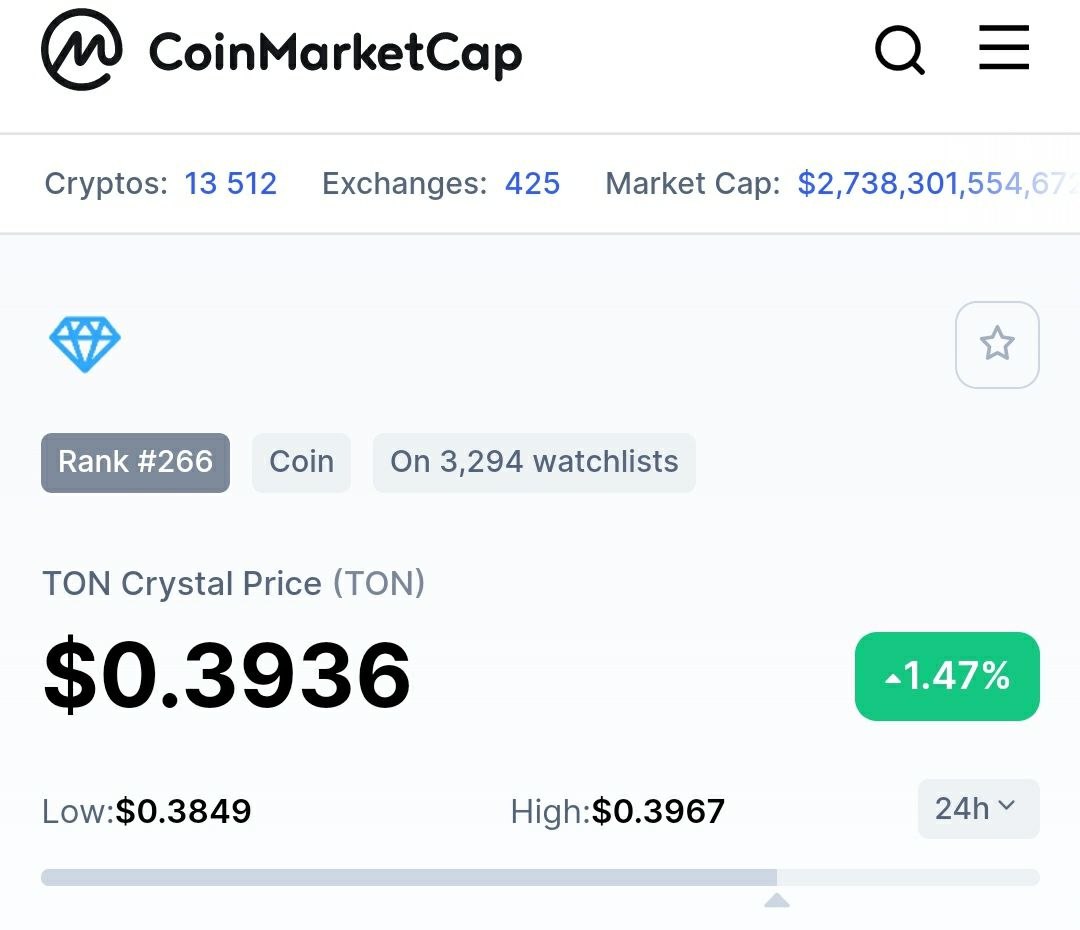Image resolution: width=1080 pixels, height=930 pixels.
Task: Expand the 24h time range dropdown
Action: tap(979, 809)
